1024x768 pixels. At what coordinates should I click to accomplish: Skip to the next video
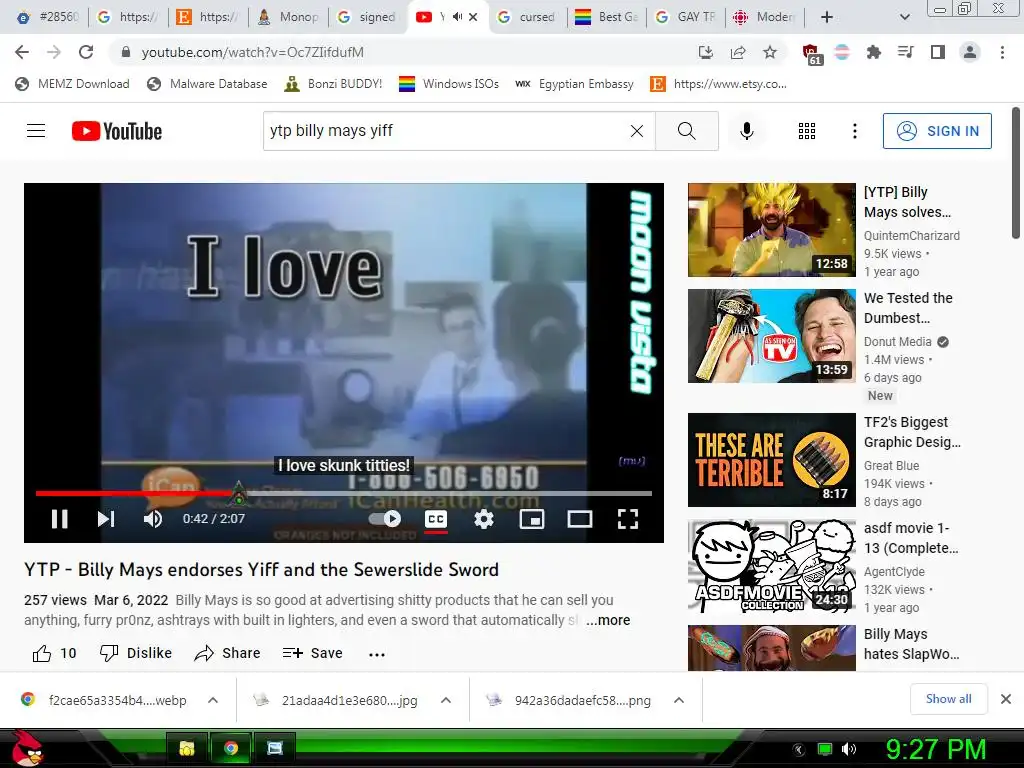(x=106, y=519)
